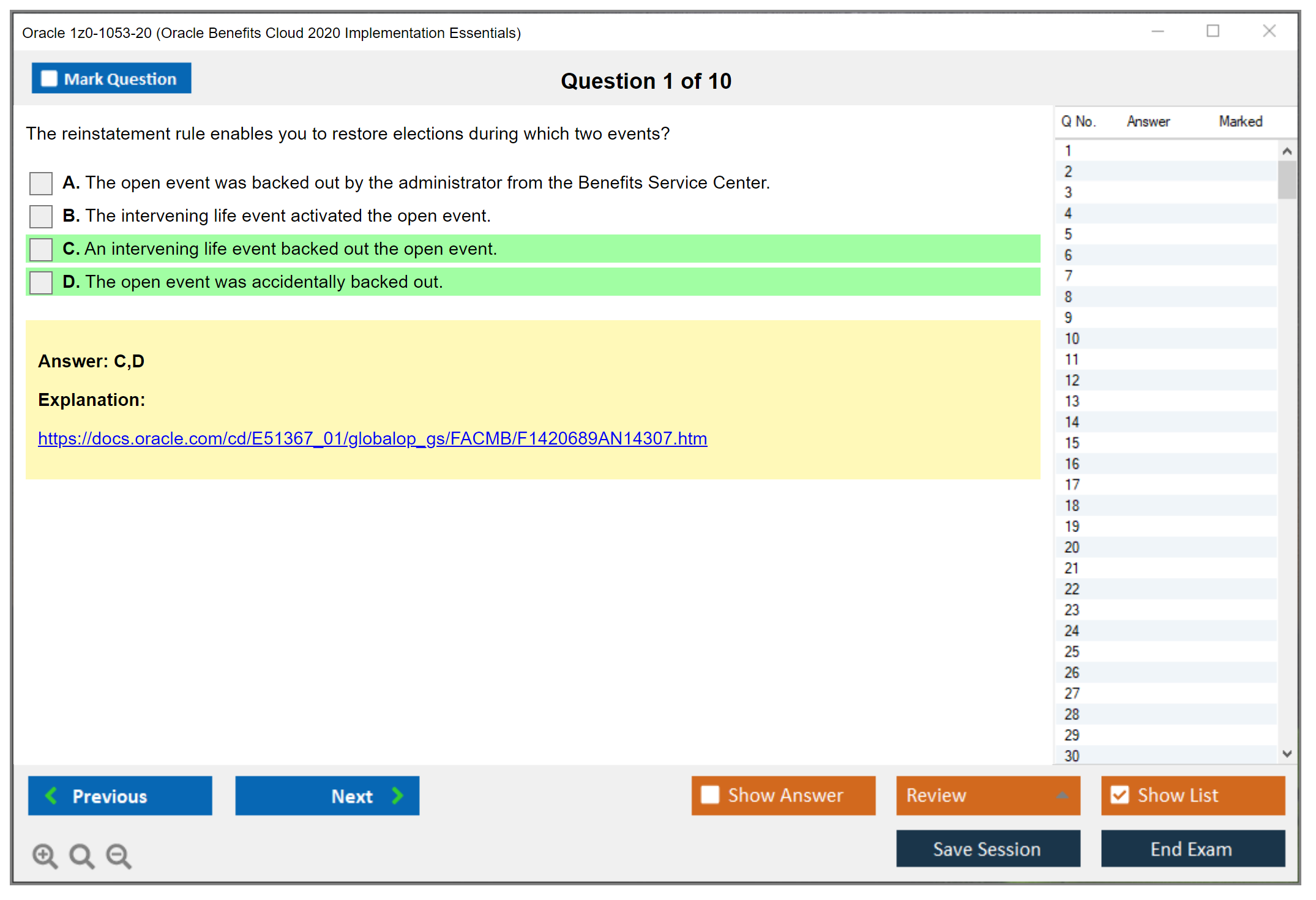
Task: Jump to question 10 in list
Action: 1072,339
